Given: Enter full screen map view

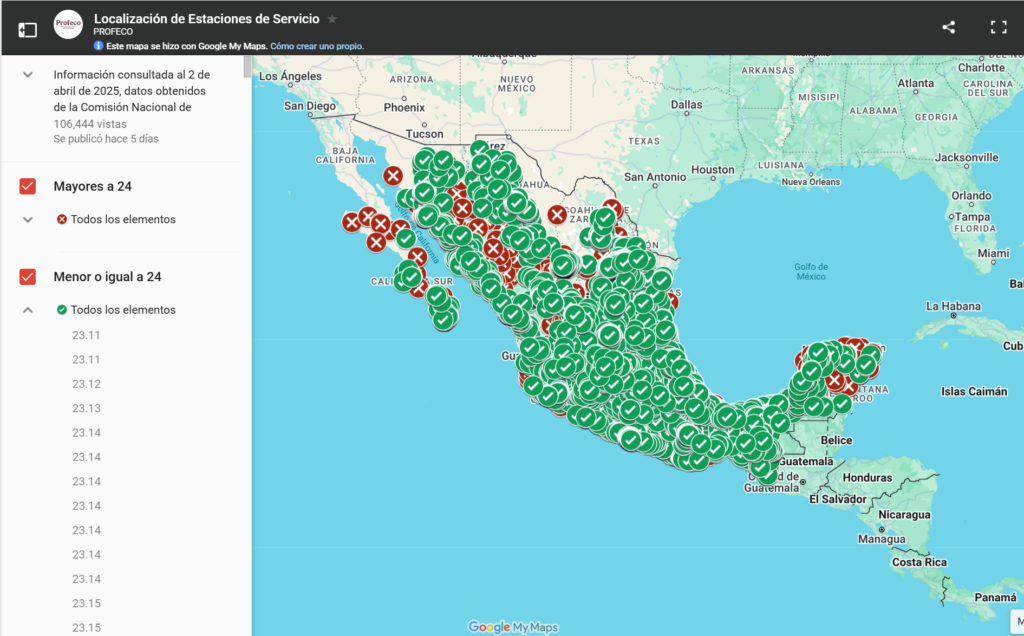Looking at the screenshot, I should click(998, 28).
